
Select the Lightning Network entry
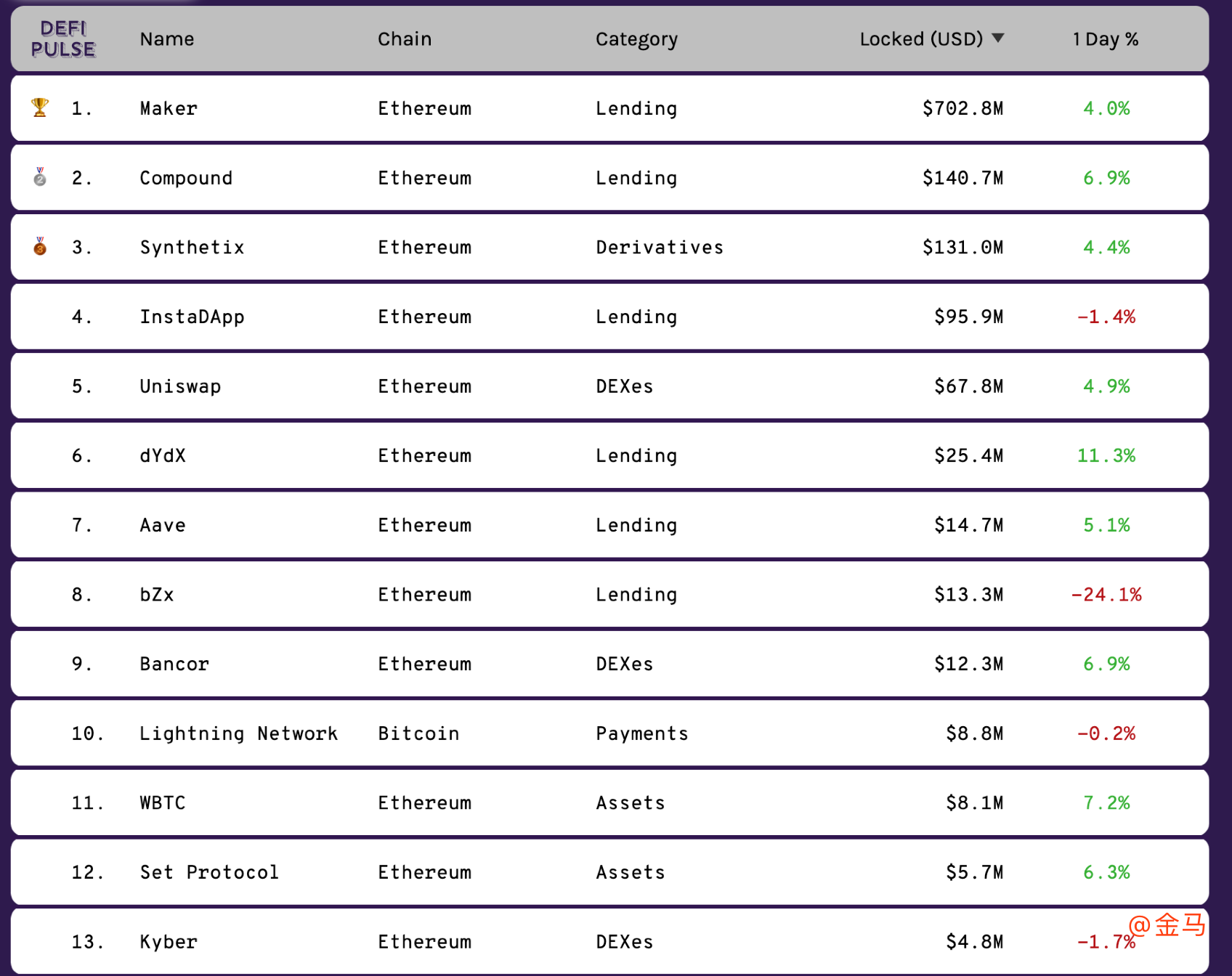238,733
